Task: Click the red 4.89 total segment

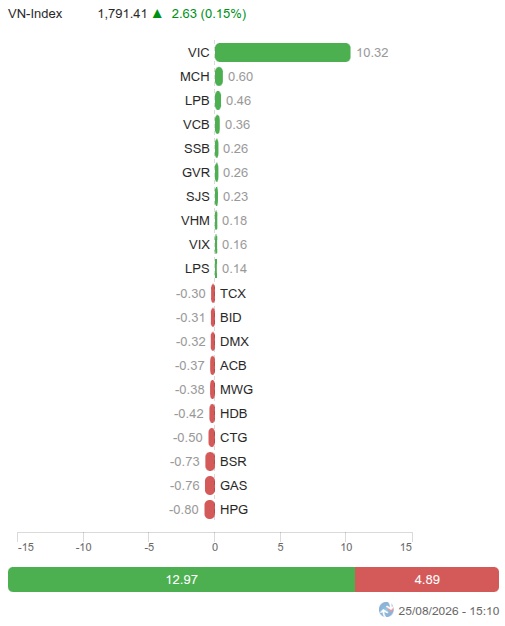Action: (427, 579)
